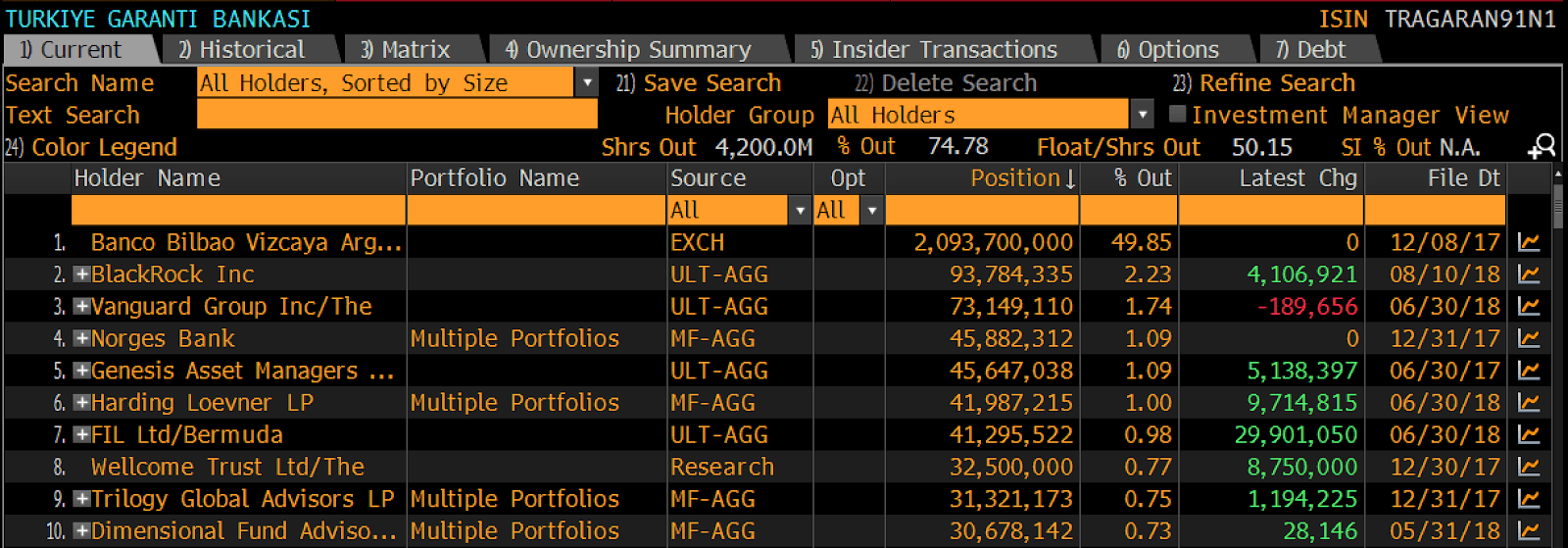Open chart icon for BlackRock Inc row

[x=1529, y=274]
